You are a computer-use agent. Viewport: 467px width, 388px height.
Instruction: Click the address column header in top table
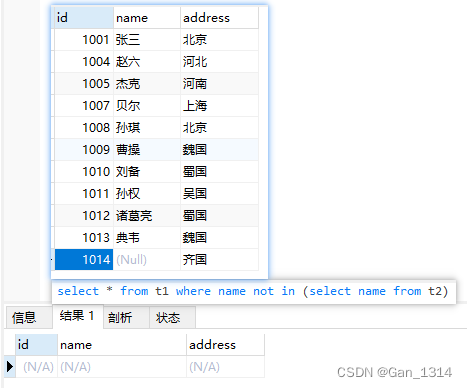click(x=219, y=18)
